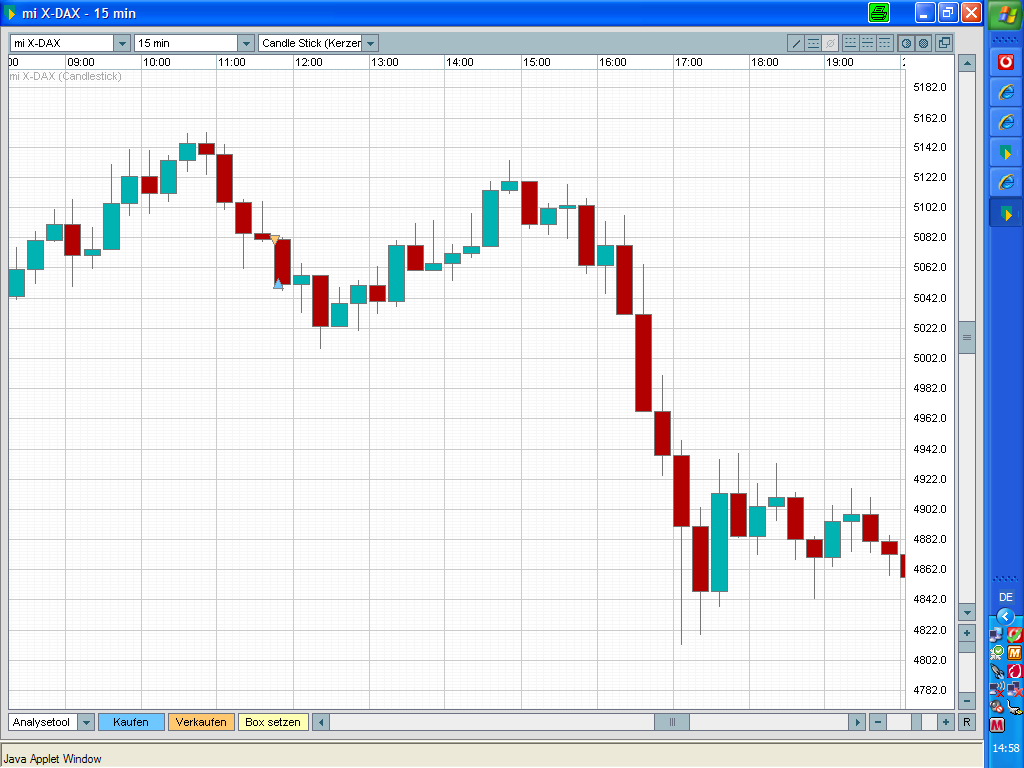Open the third Internet Explorer taskbar icon
This screenshot has height=768, width=1024.
(x=1006, y=182)
